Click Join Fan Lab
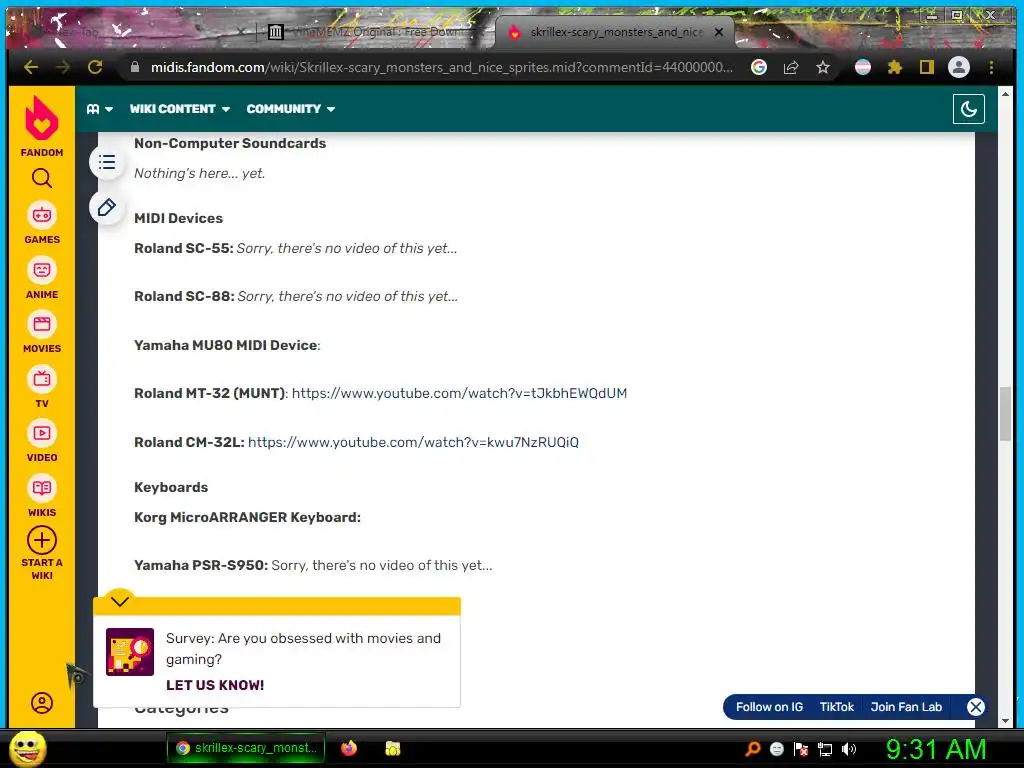The image size is (1024, 768). pyautogui.click(x=906, y=707)
